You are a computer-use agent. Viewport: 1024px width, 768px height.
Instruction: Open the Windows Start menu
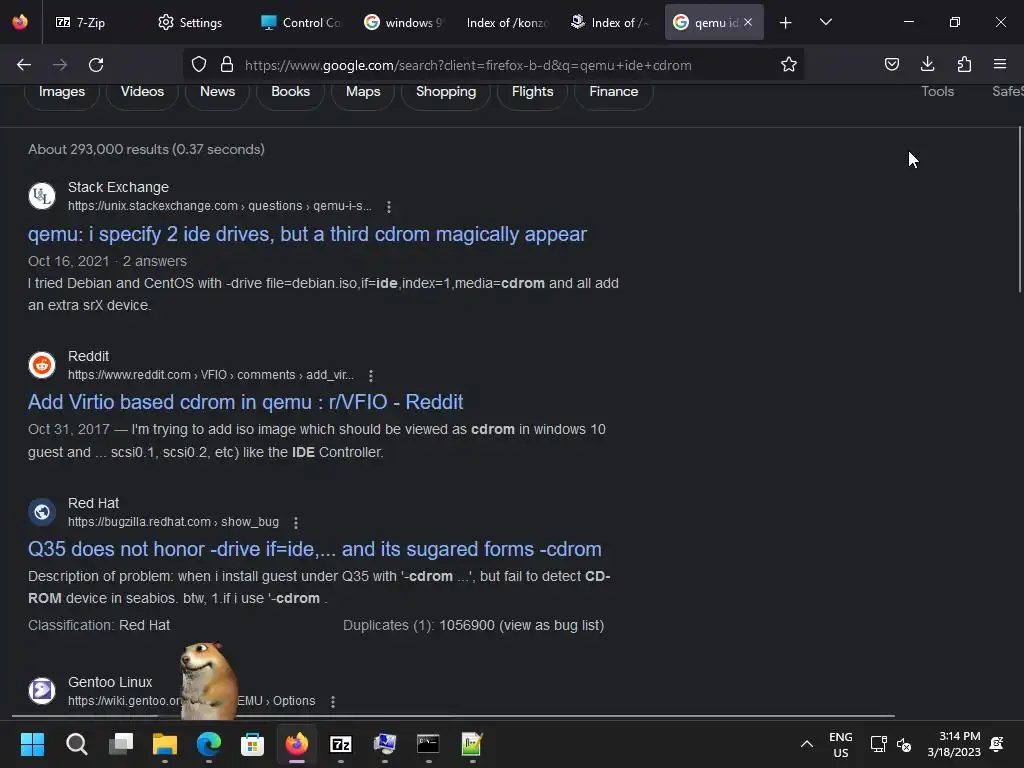32,744
